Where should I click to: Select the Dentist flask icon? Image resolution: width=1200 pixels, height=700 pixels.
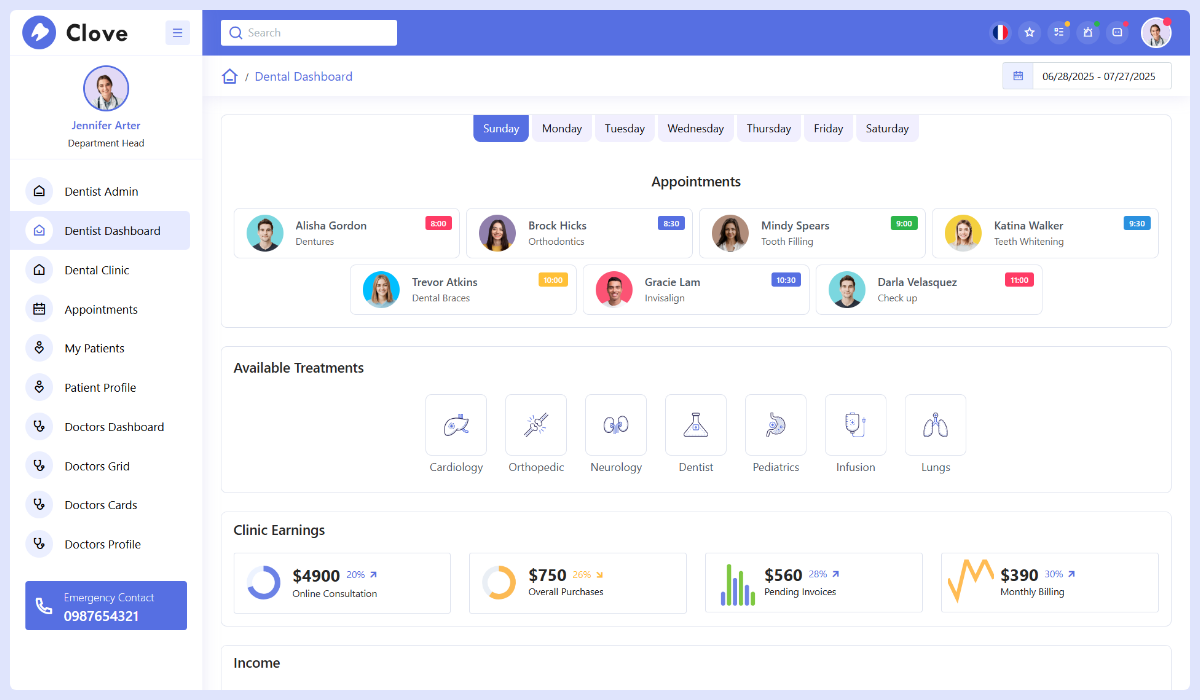click(x=696, y=424)
